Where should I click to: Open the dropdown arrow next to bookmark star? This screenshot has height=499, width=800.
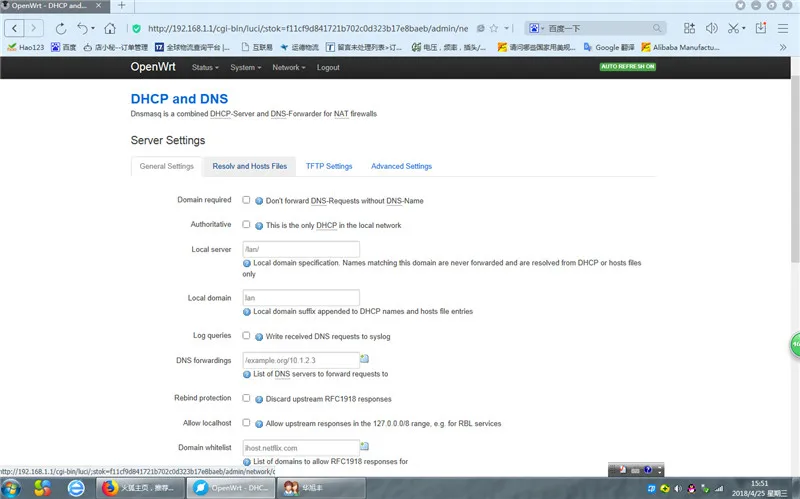(506, 28)
